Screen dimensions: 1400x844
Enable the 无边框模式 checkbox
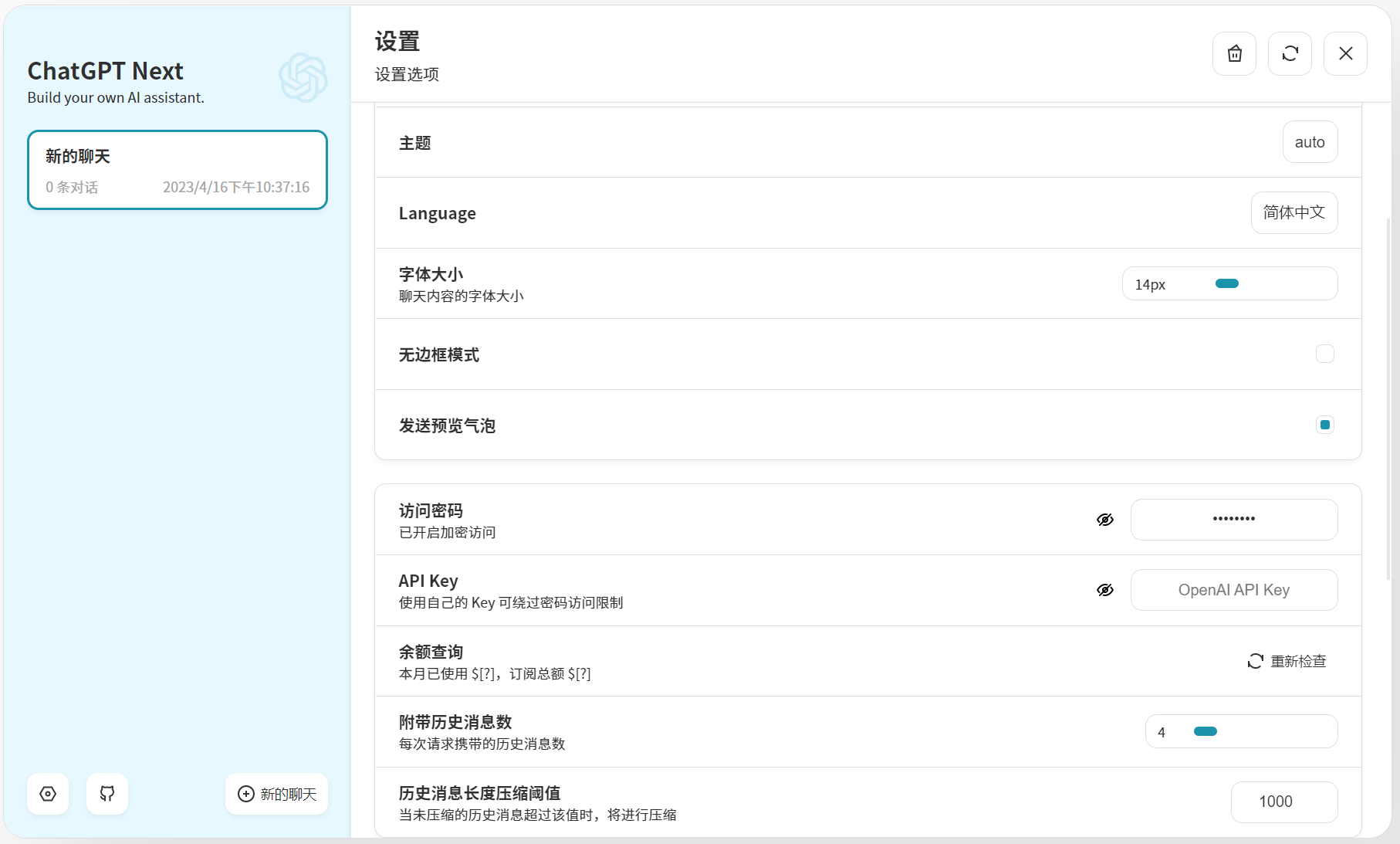point(1325,354)
